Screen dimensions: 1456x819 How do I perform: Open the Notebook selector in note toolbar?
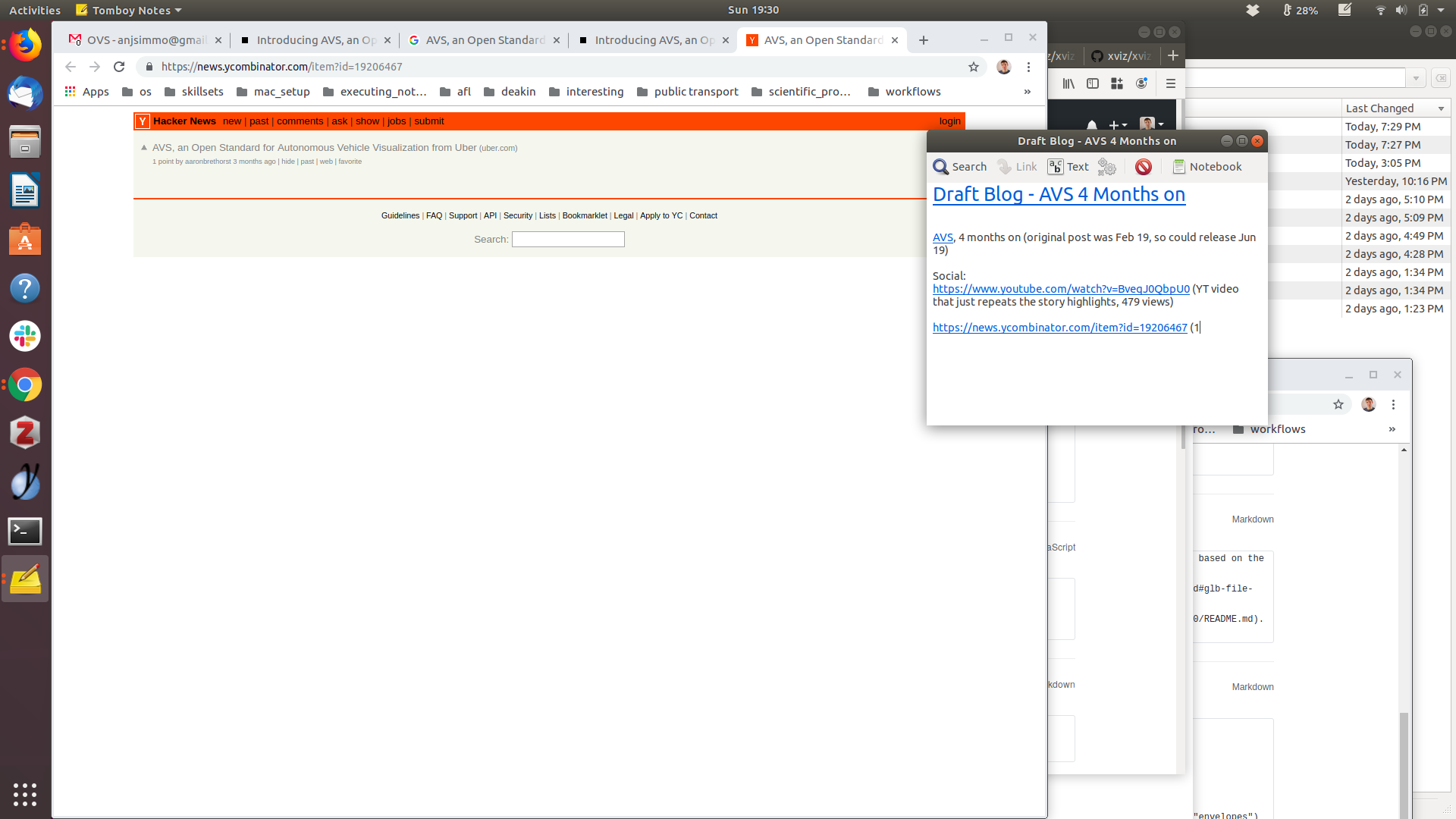click(1207, 167)
